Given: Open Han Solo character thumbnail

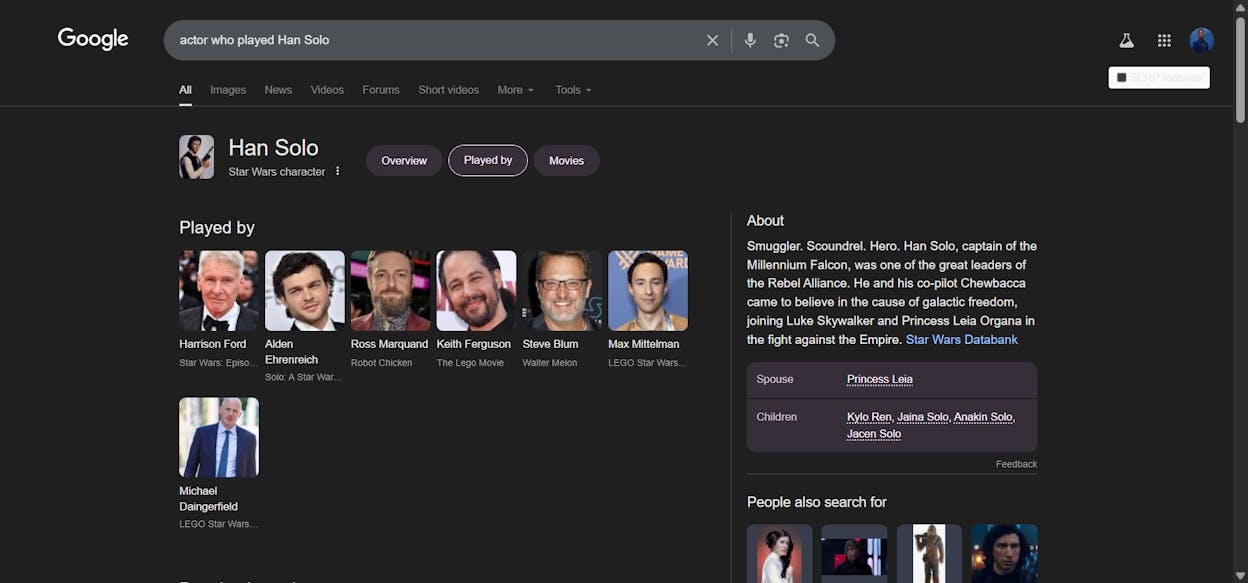Looking at the screenshot, I should click(x=196, y=157).
